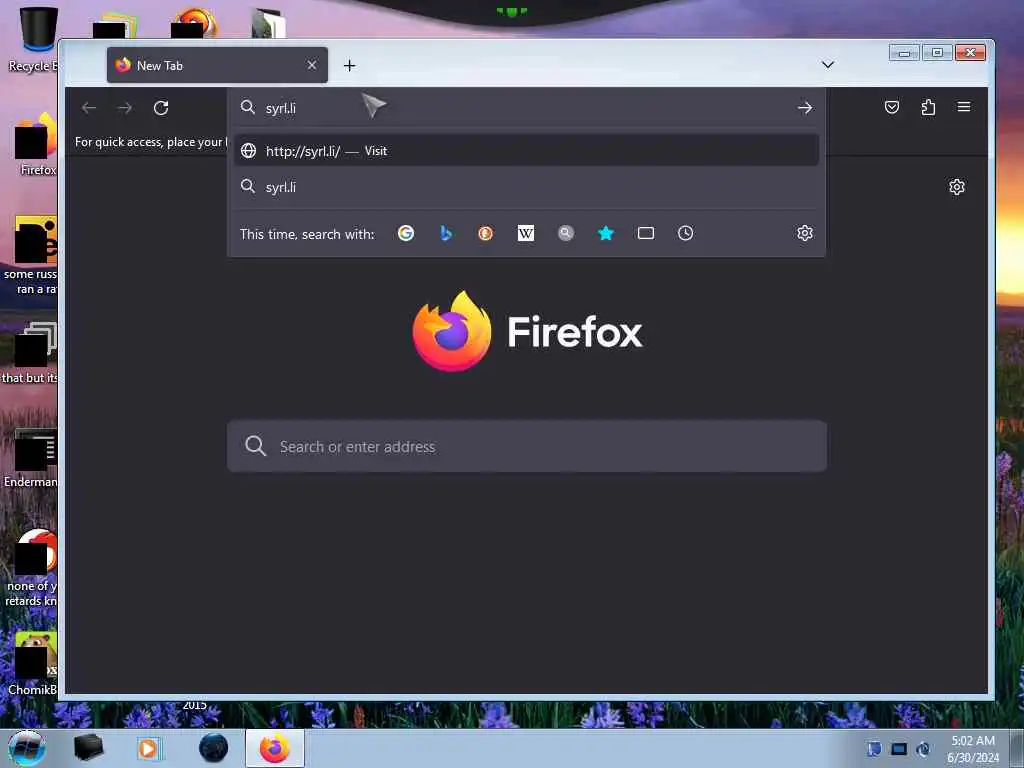Open the dark globe taskbar icon
The height and width of the screenshot is (768, 1024).
click(214, 748)
